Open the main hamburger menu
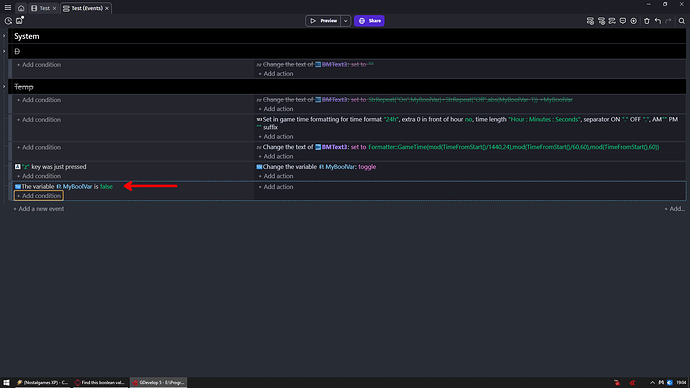This screenshot has height=388, width=690. click(8, 8)
